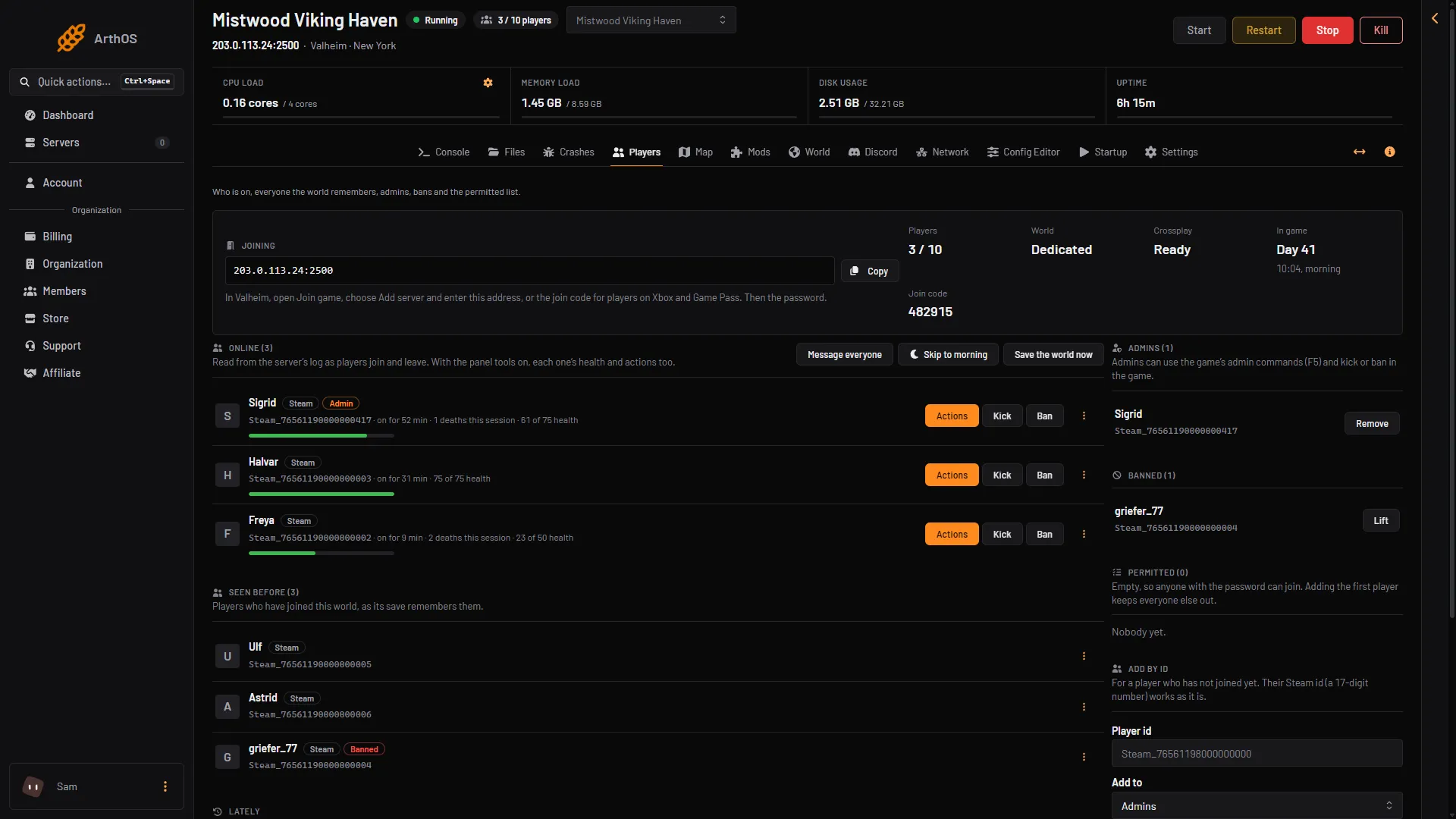This screenshot has width=1456, height=819.
Task: Click the ArthOS logo
Action: (97, 38)
